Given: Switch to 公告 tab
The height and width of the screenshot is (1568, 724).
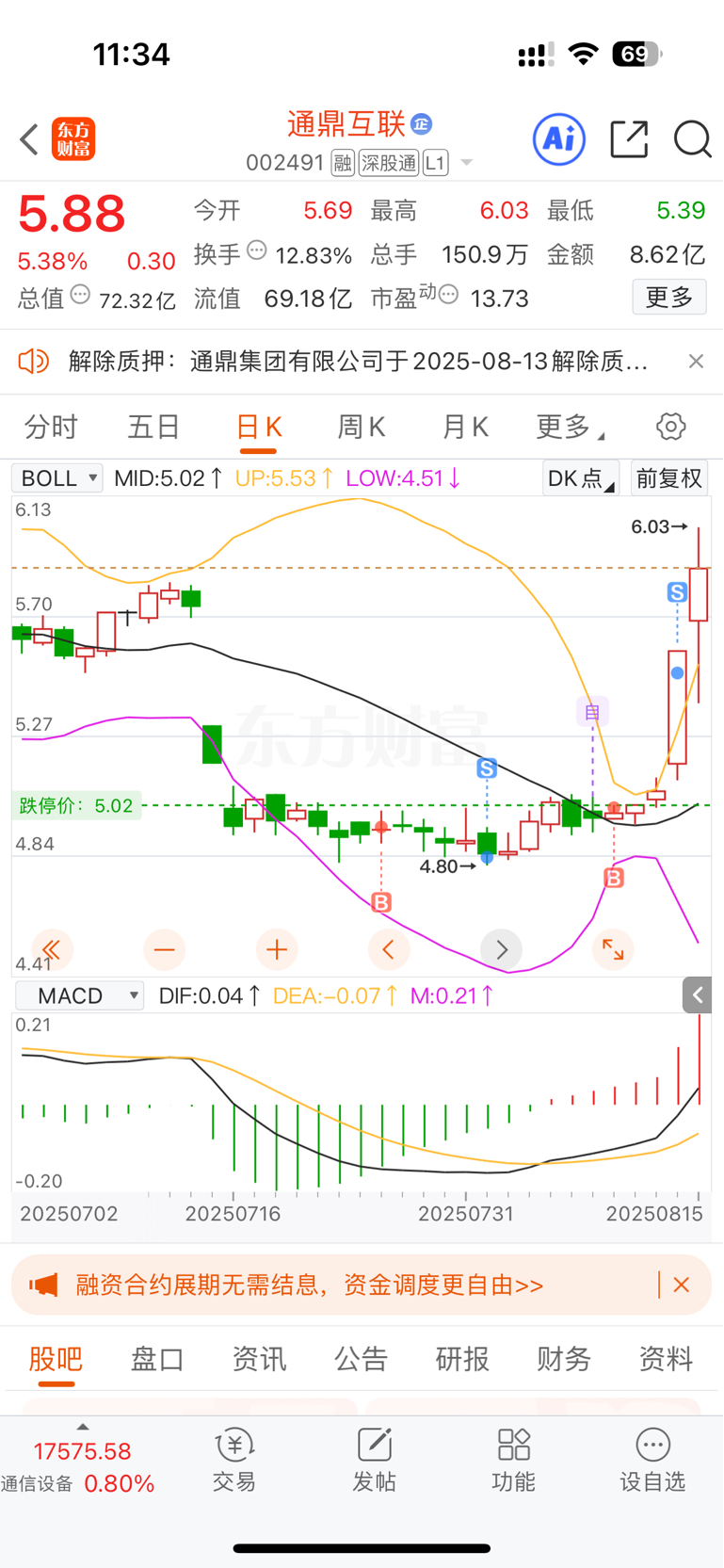Looking at the screenshot, I should point(361,1359).
